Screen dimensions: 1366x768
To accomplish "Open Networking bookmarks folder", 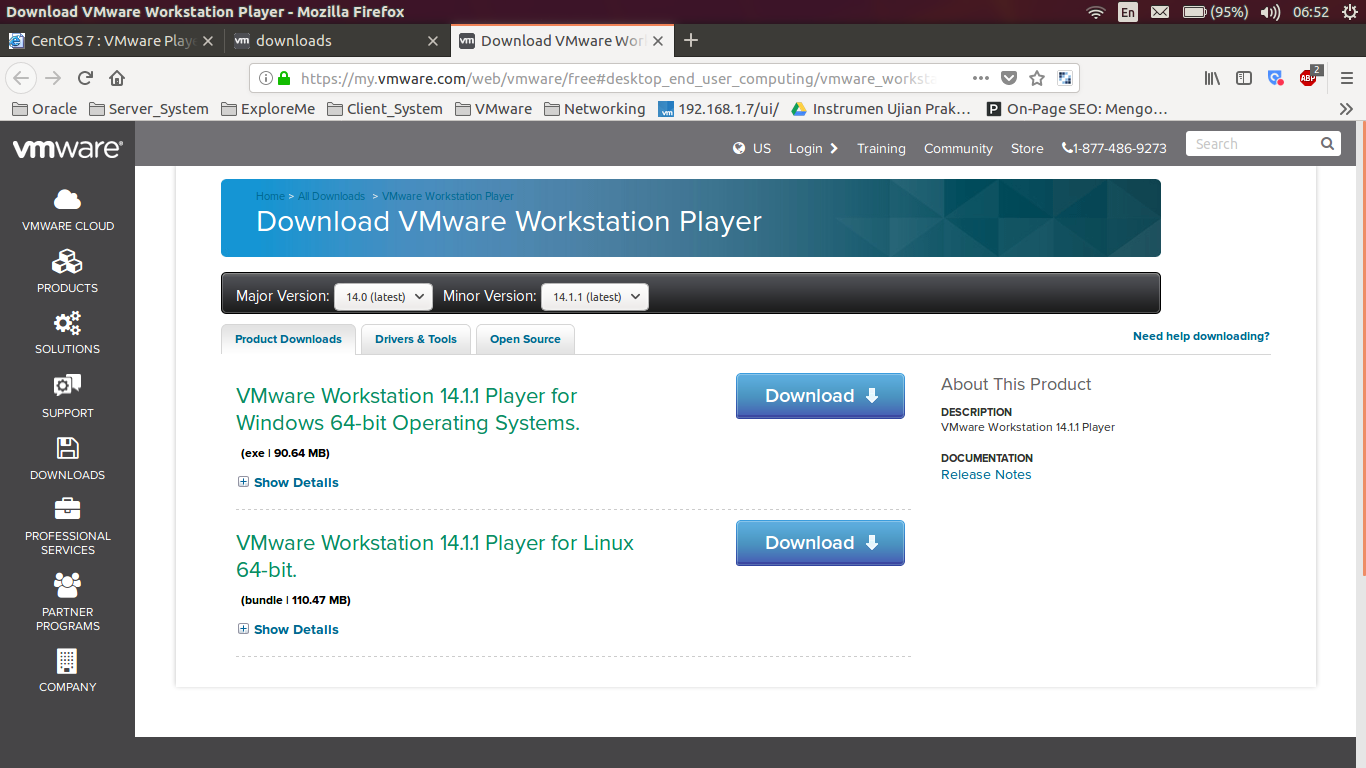I will click(x=595, y=108).
